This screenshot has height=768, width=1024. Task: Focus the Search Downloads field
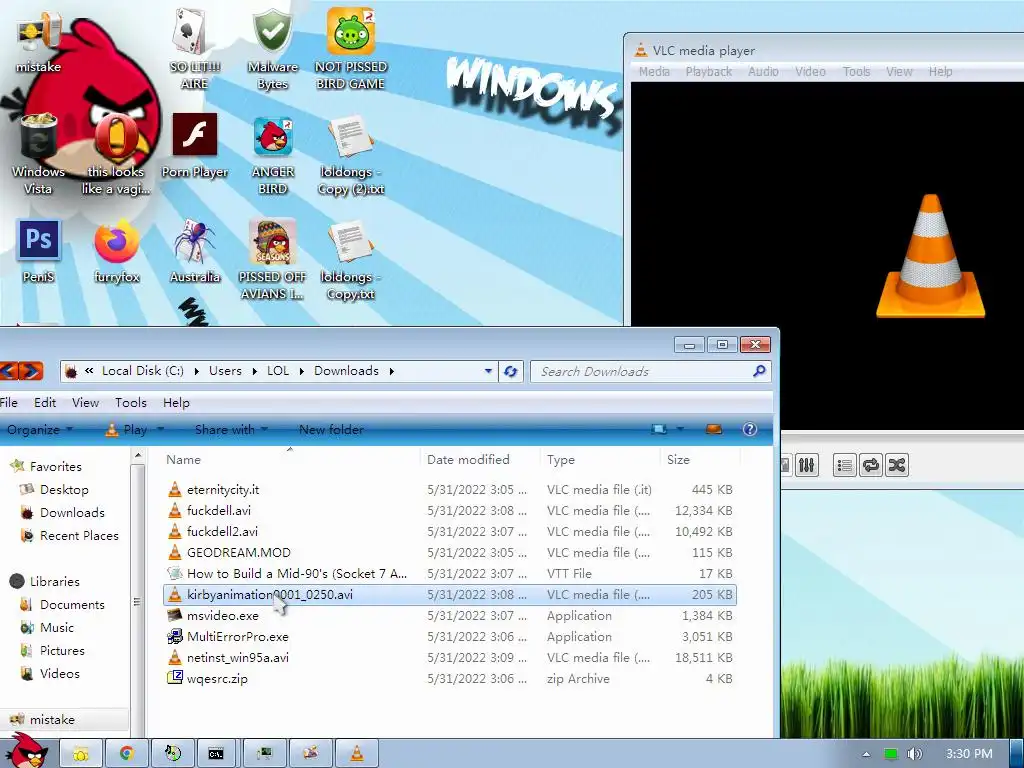click(650, 371)
